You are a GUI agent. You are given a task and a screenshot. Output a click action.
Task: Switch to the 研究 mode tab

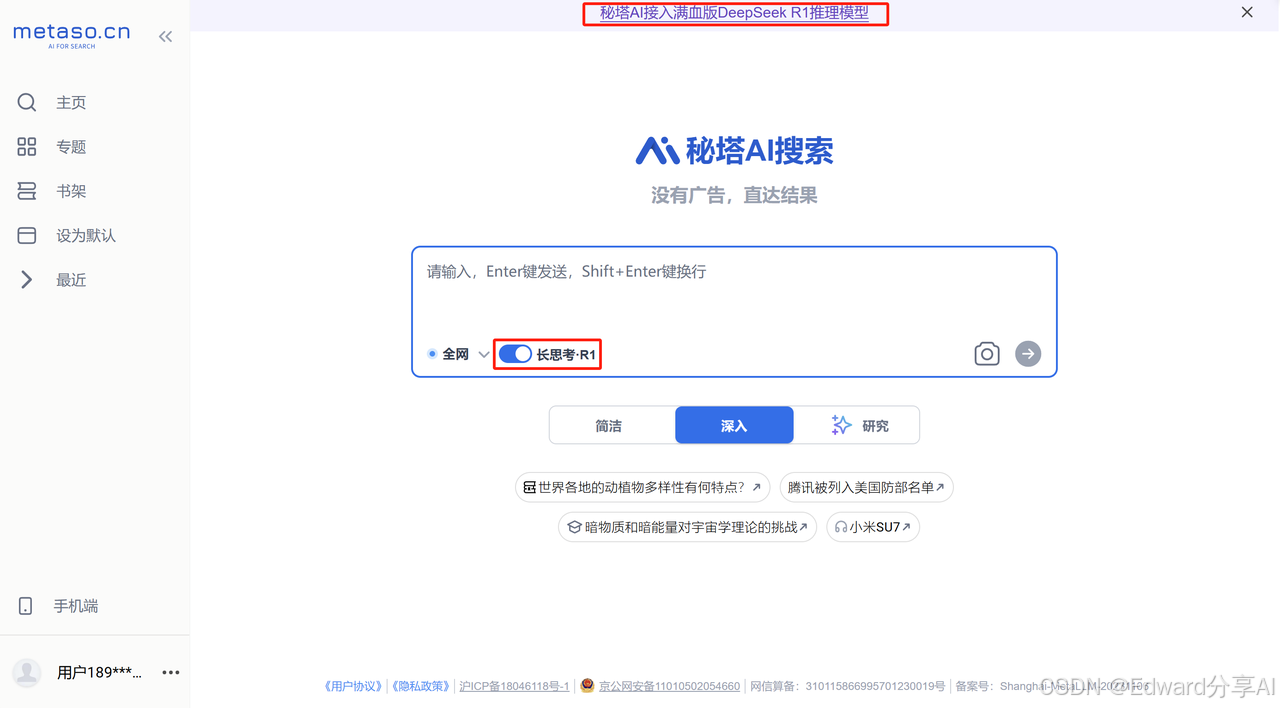click(857, 425)
